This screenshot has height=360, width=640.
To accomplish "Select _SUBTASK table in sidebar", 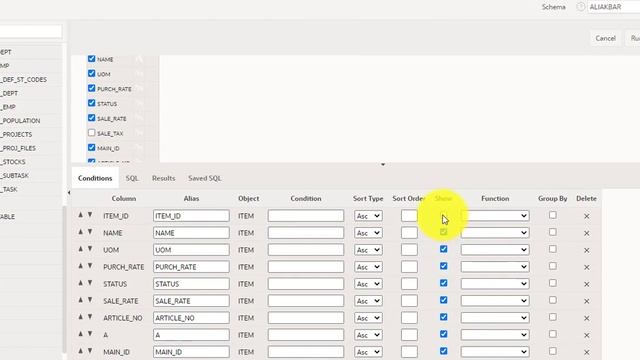I will click(x=15, y=176).
